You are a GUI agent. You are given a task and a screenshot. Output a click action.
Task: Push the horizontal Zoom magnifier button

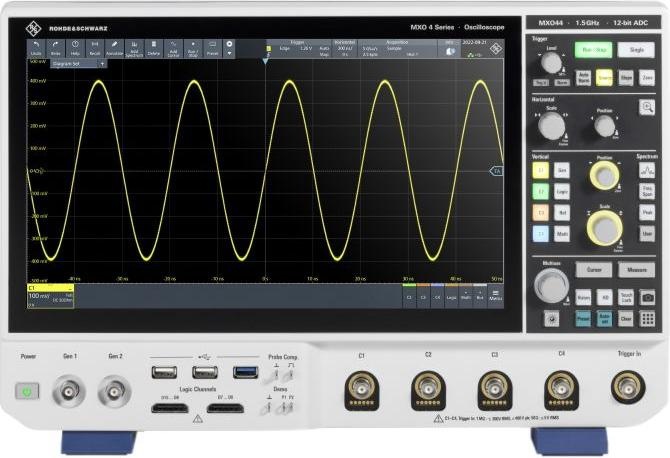647,107
